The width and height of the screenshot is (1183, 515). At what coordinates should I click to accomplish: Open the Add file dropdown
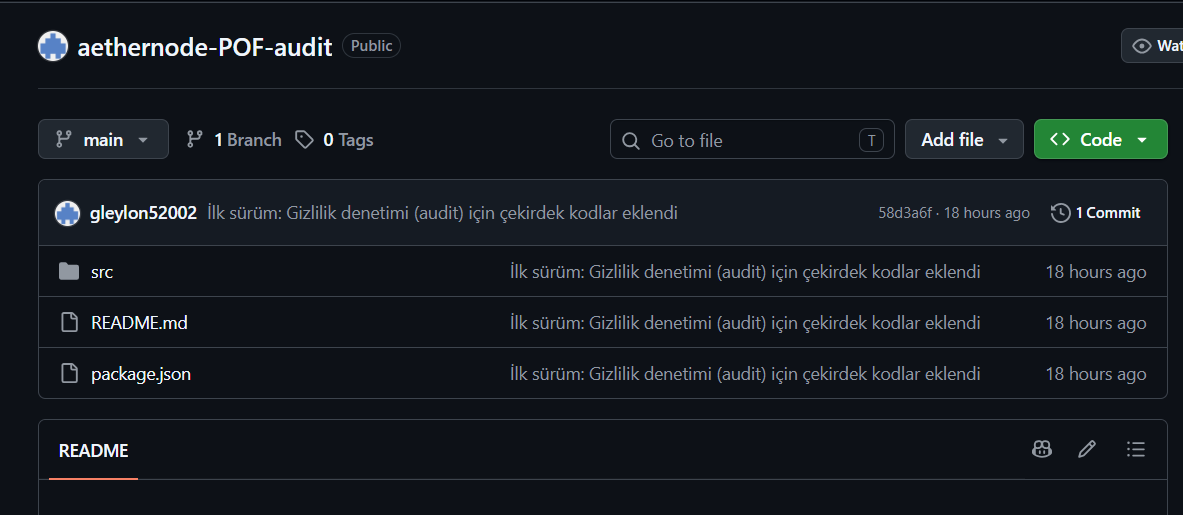pyautogui.click(x=964, y=139)
